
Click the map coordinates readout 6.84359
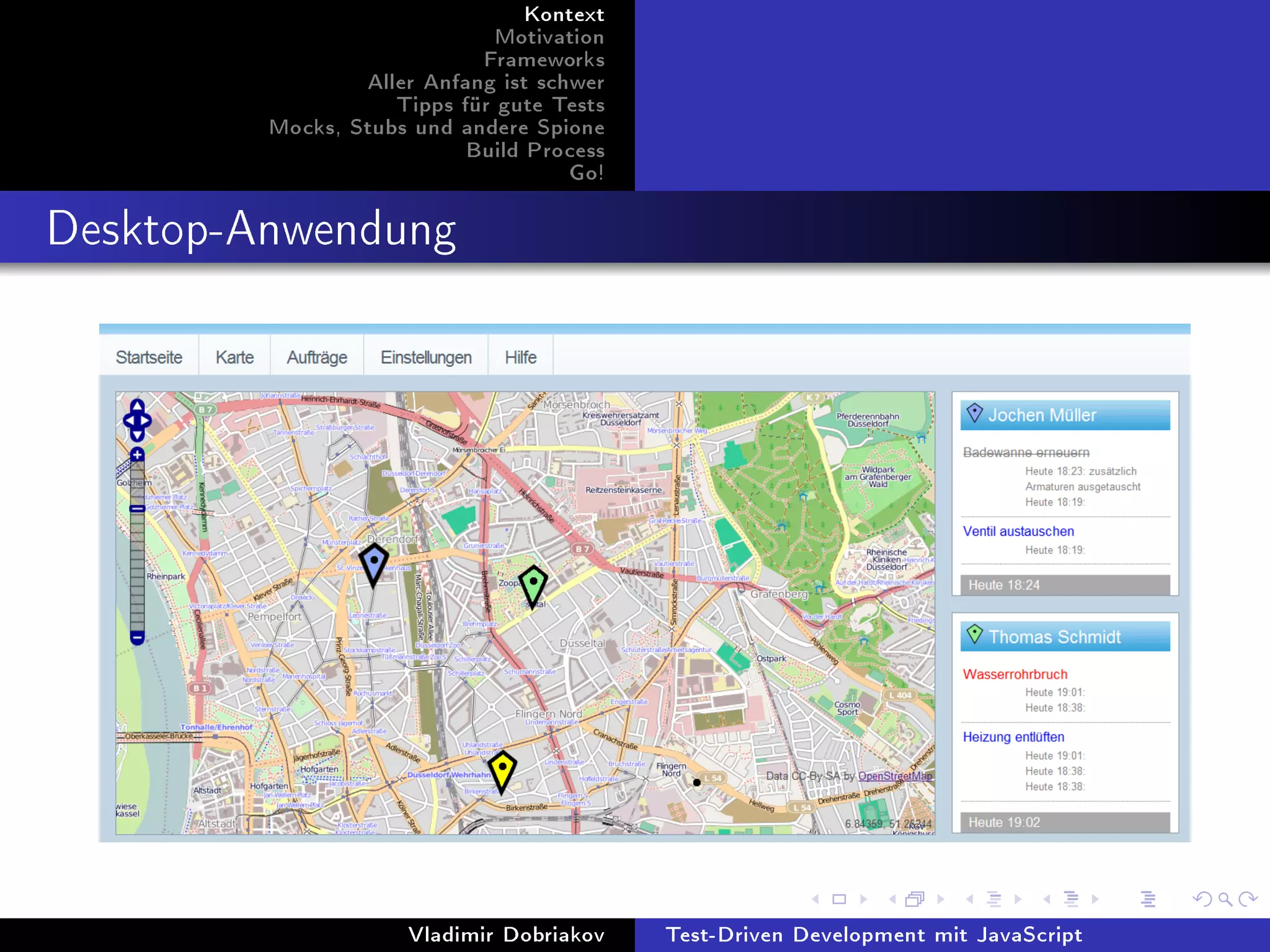click(888, 824)
